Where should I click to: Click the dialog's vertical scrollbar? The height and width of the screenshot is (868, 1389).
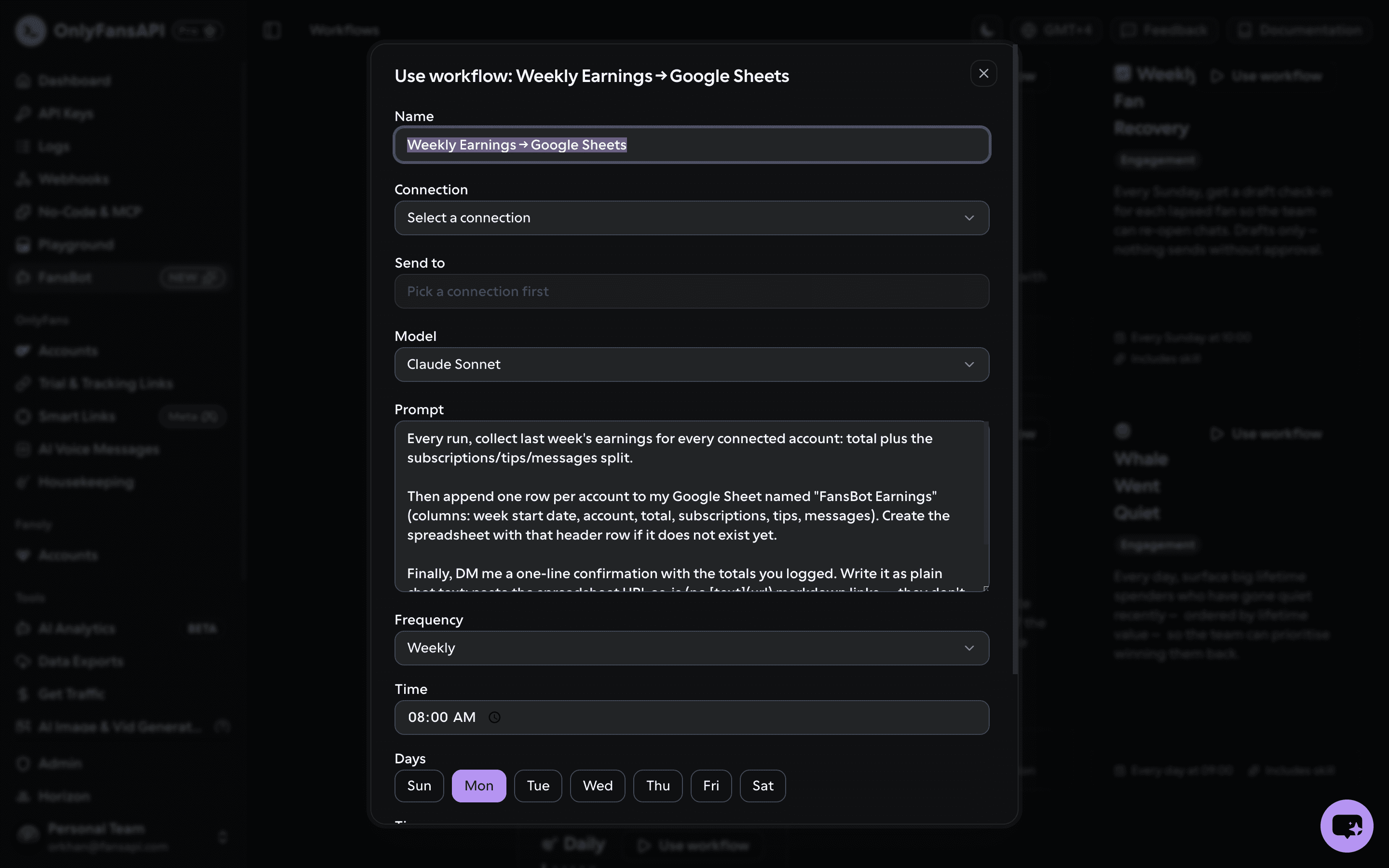point(1015,359)
